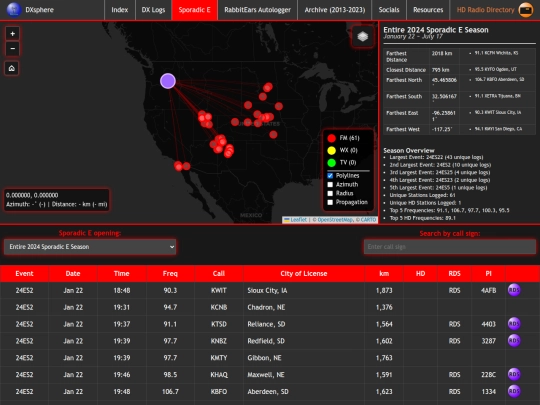Image resolution: width=540 pixels, height=405 pixels.
Task: Sort table by Freq column
Action: (x=170, y=273)
